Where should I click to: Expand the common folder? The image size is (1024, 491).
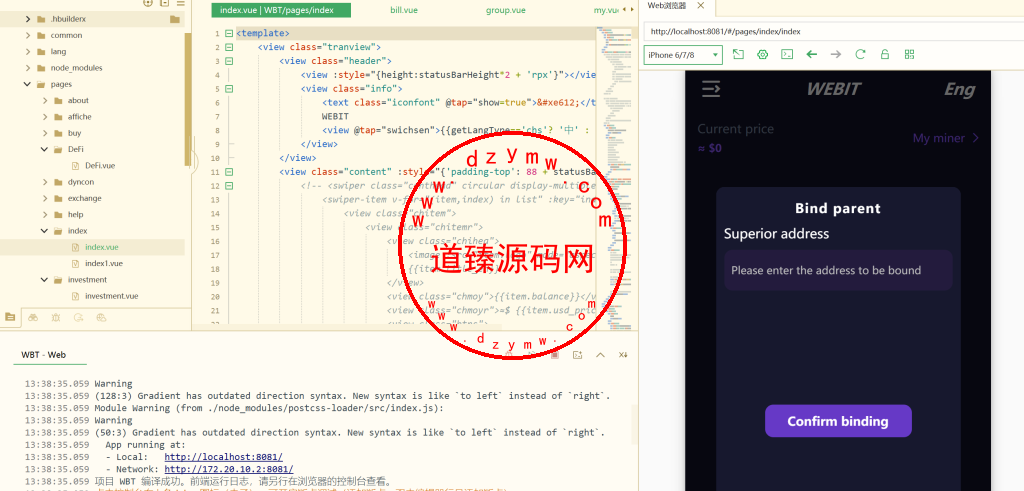(x=27, y=35)
